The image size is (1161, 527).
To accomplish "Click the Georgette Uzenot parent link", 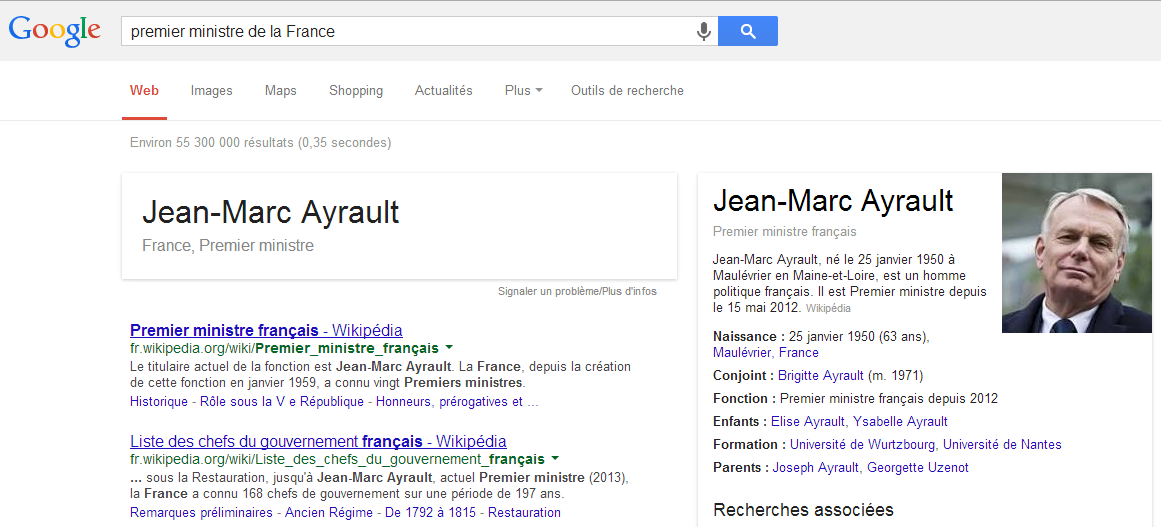I will pos(918,468).
